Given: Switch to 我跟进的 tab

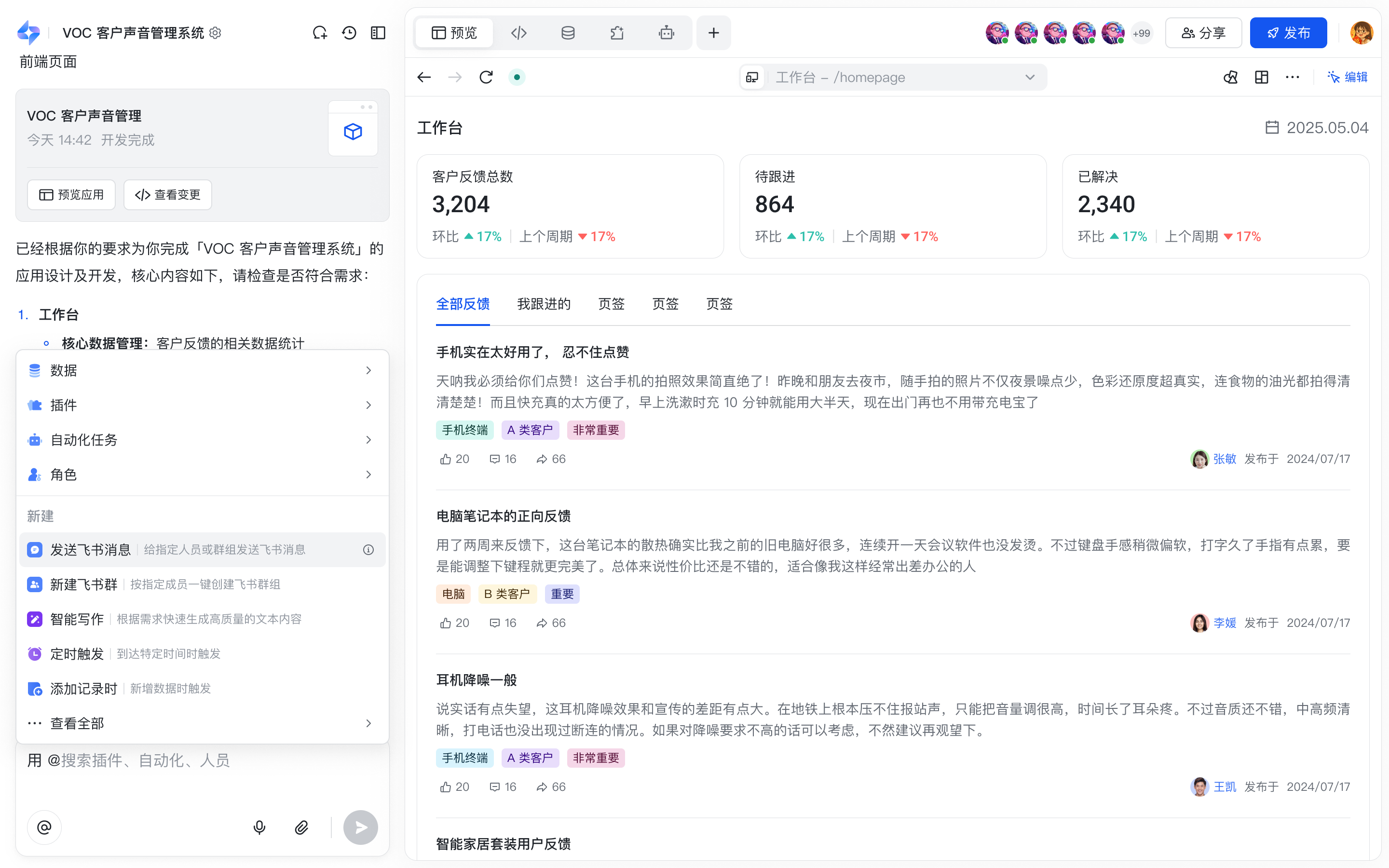Looking at the screenshot, I should coord(544,304).
